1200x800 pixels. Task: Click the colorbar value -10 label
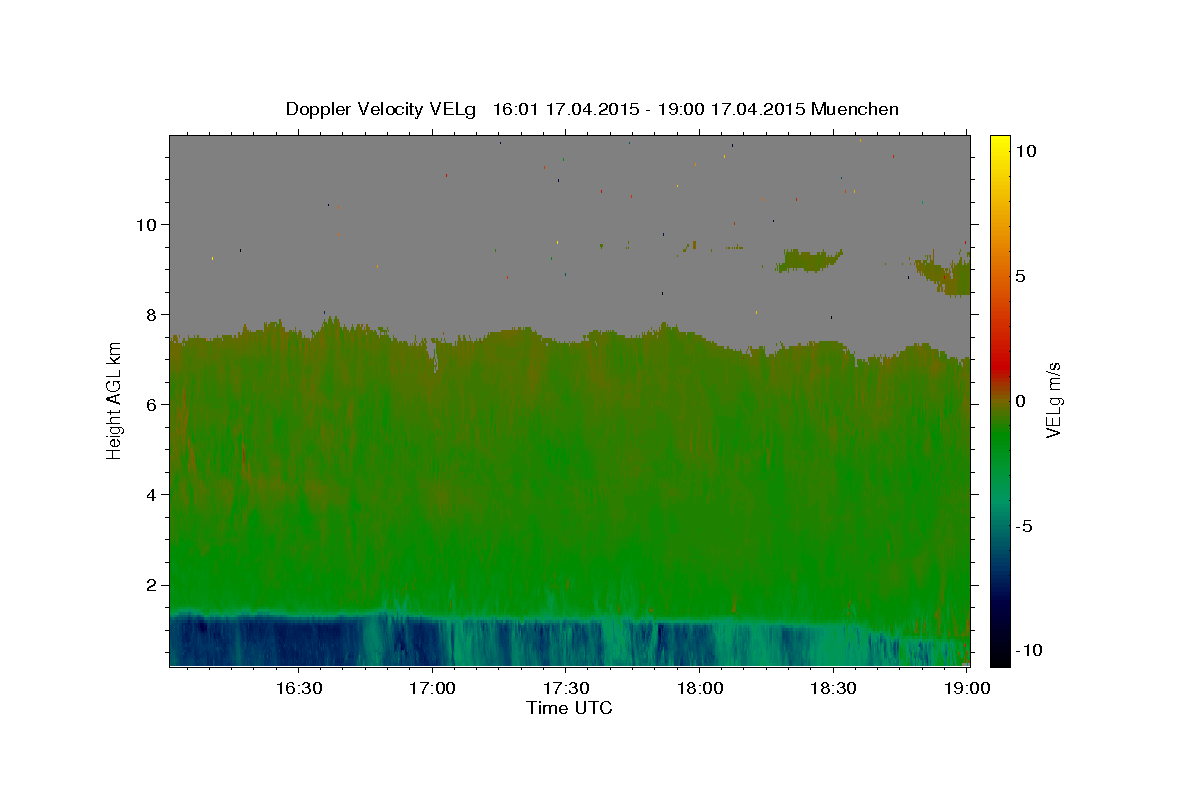pos(1027,651)
